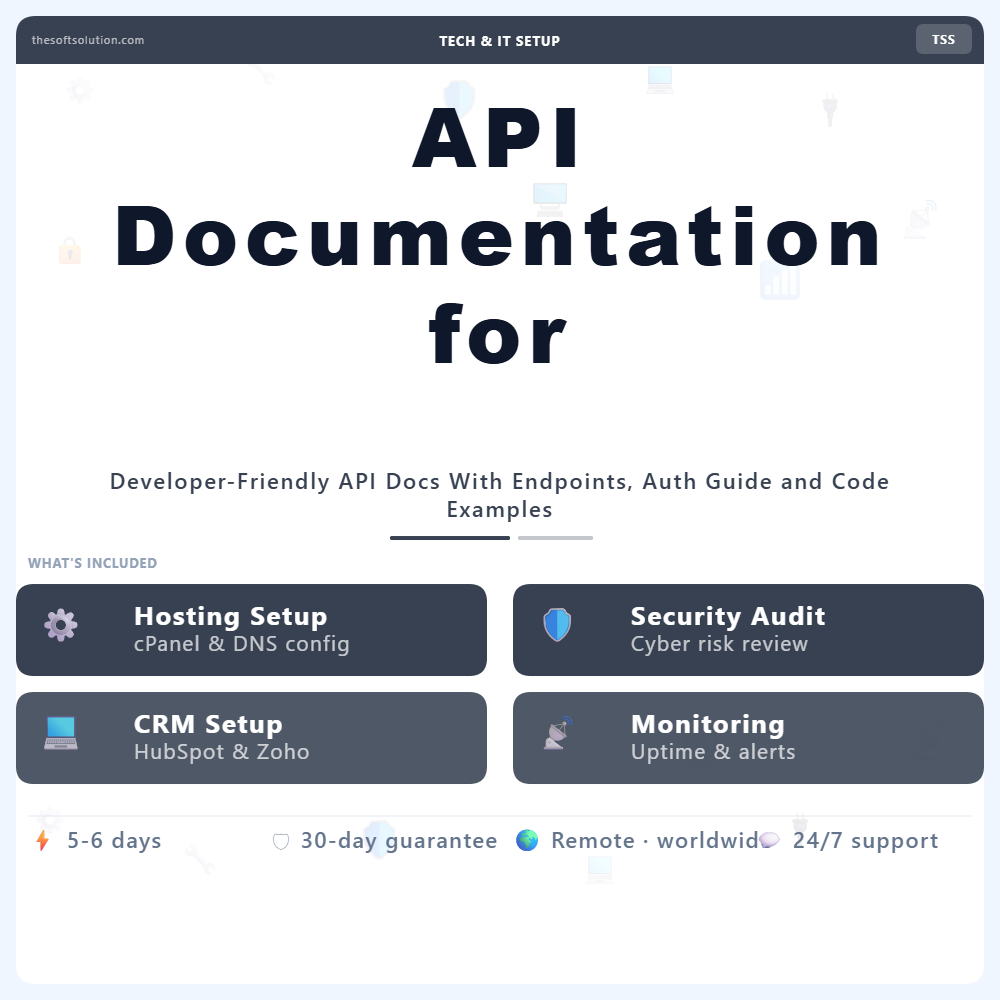Click the '5-6 days' text
The image size is (1000, 1000).
point(114,841)
